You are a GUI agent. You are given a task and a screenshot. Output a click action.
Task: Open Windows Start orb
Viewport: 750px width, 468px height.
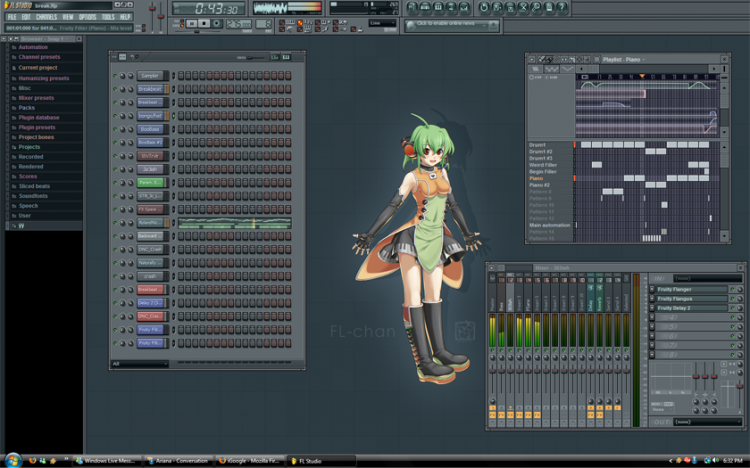tap(13, 460)
